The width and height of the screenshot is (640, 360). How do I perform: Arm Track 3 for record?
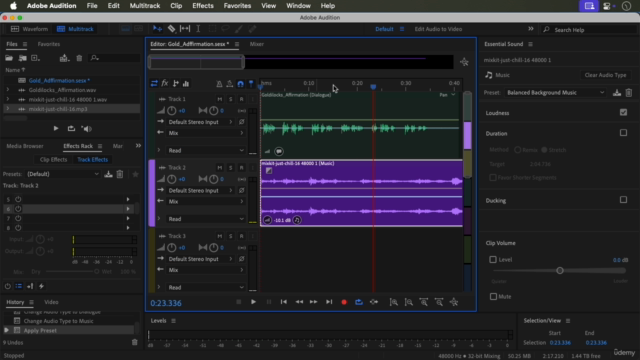pos(241,236)
